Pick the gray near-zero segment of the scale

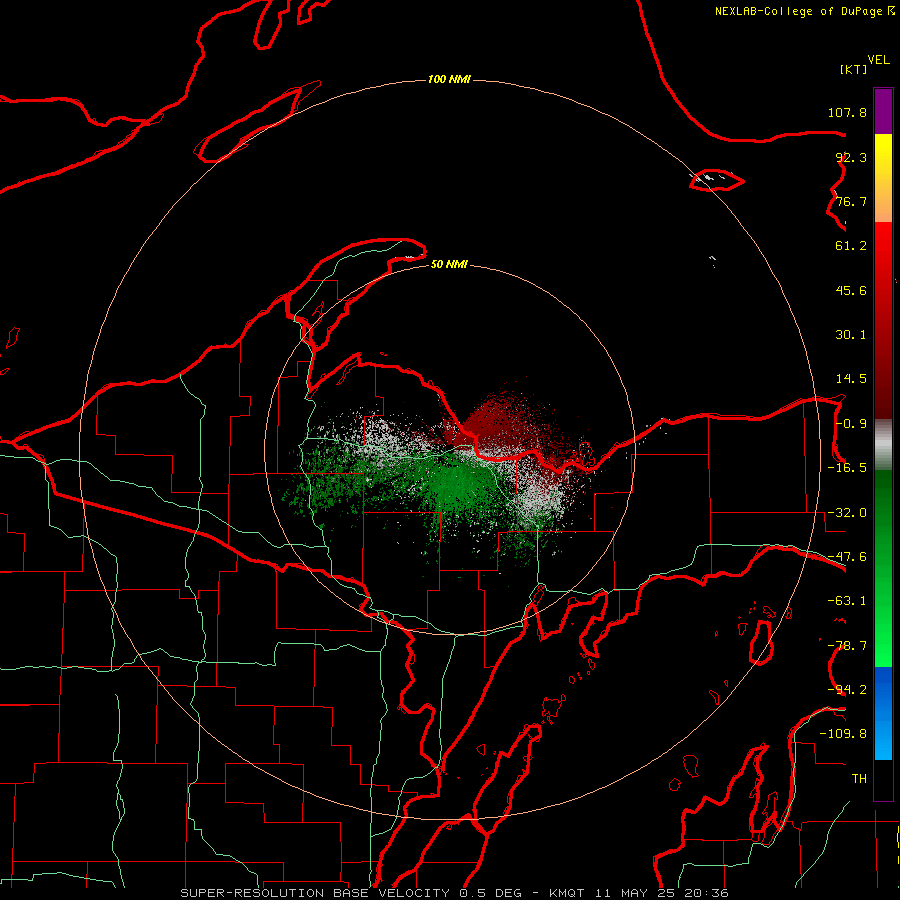point(883,445)
